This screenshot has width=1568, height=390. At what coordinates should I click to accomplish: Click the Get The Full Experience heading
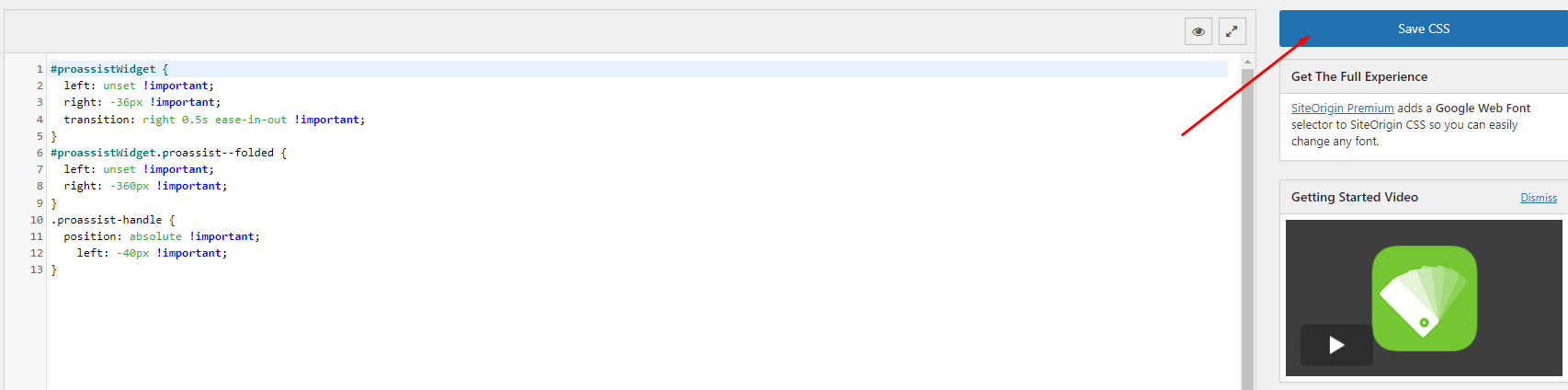click(x=1359, y=77)
